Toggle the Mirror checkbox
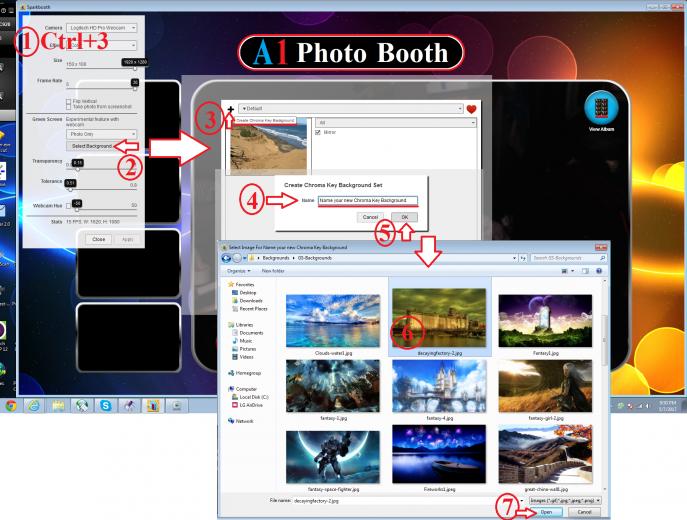Screen dimensions: 687x520 point(318,132)
